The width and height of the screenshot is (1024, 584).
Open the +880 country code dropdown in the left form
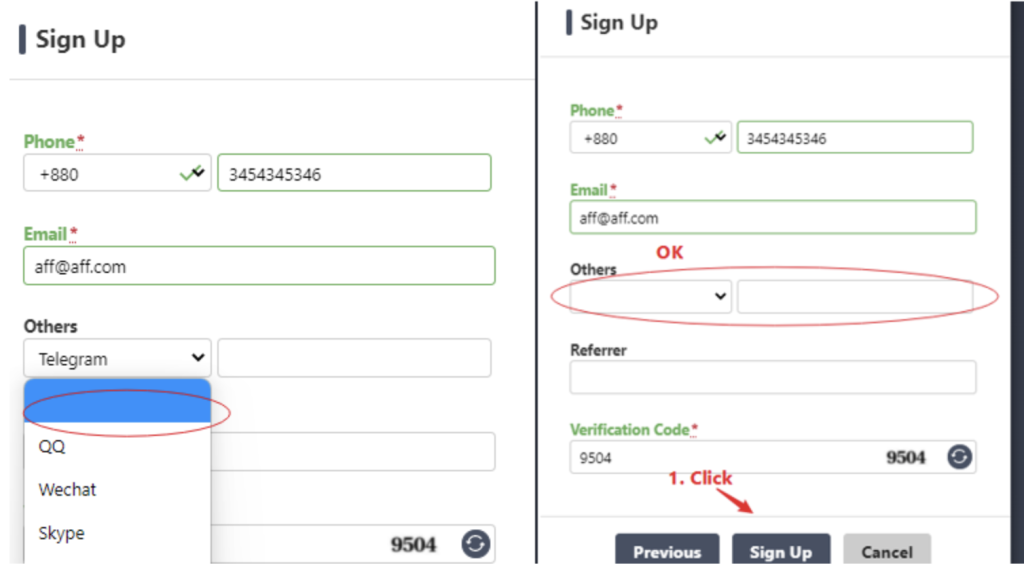point(117,174)
